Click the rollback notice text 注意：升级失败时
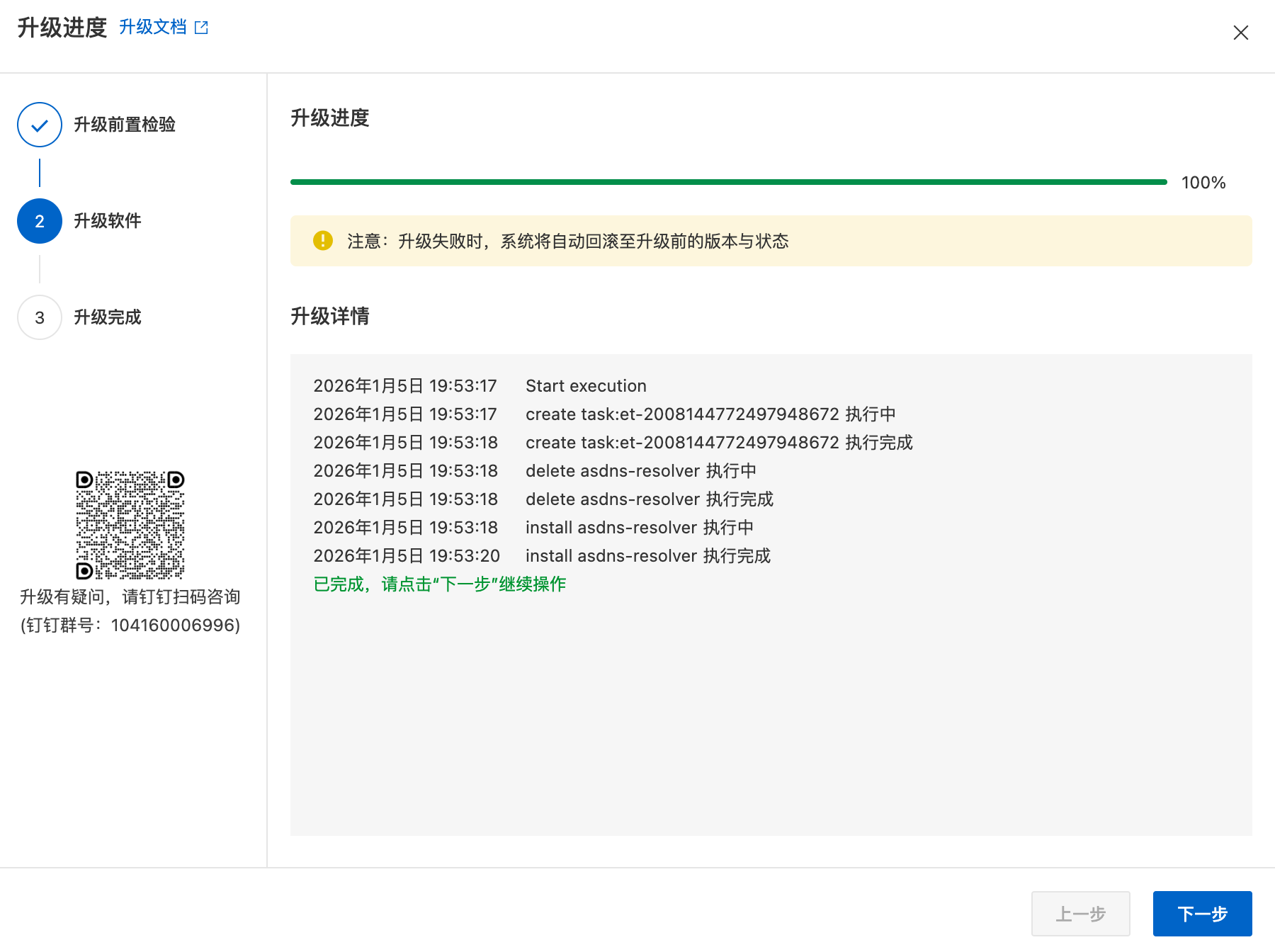The height and width of the screenshot is (952, 1275). (x=568, y=242)
